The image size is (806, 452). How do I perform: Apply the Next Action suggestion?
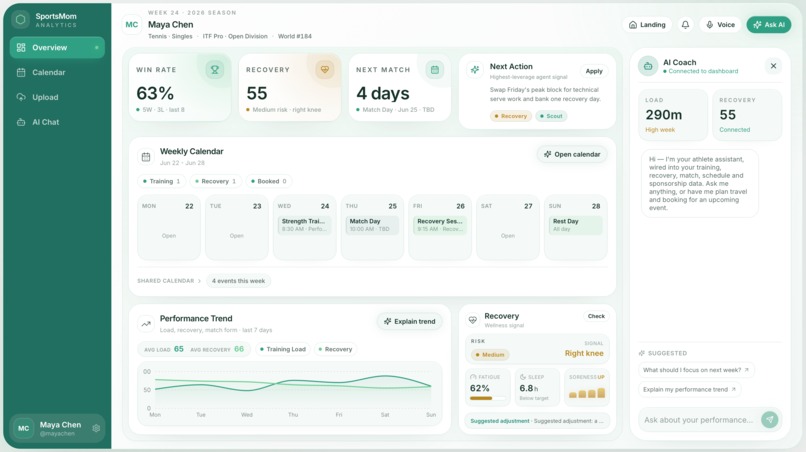(594, 71)
